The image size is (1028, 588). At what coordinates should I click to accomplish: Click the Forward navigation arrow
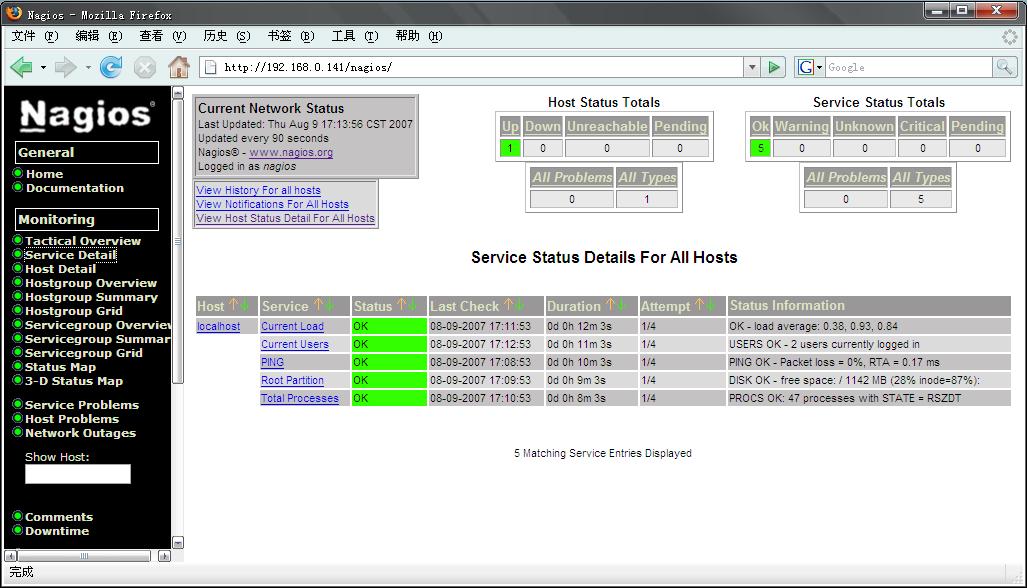(x=66, y=67)
